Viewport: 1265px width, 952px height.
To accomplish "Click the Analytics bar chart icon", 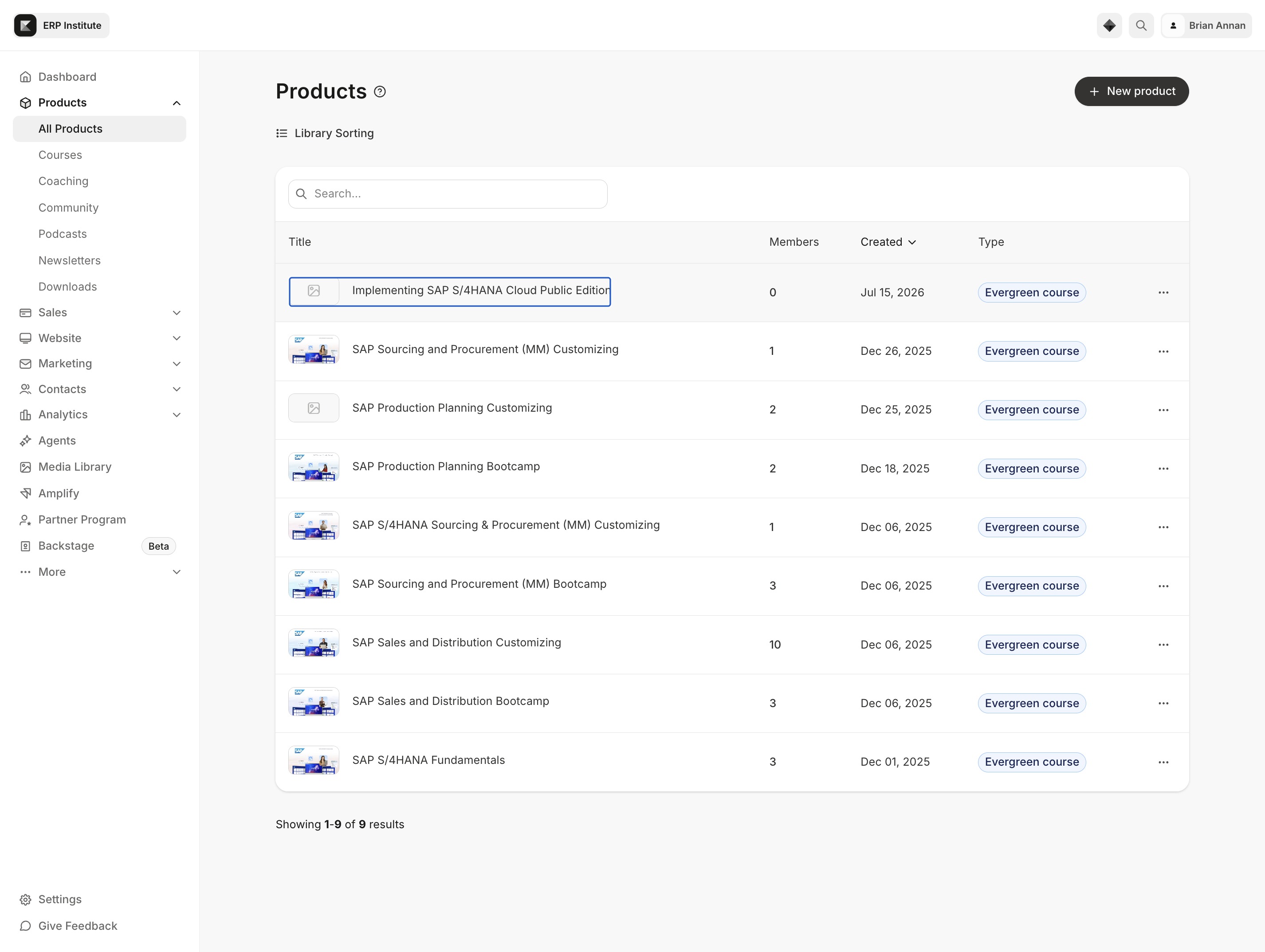I will coord(25,415).
